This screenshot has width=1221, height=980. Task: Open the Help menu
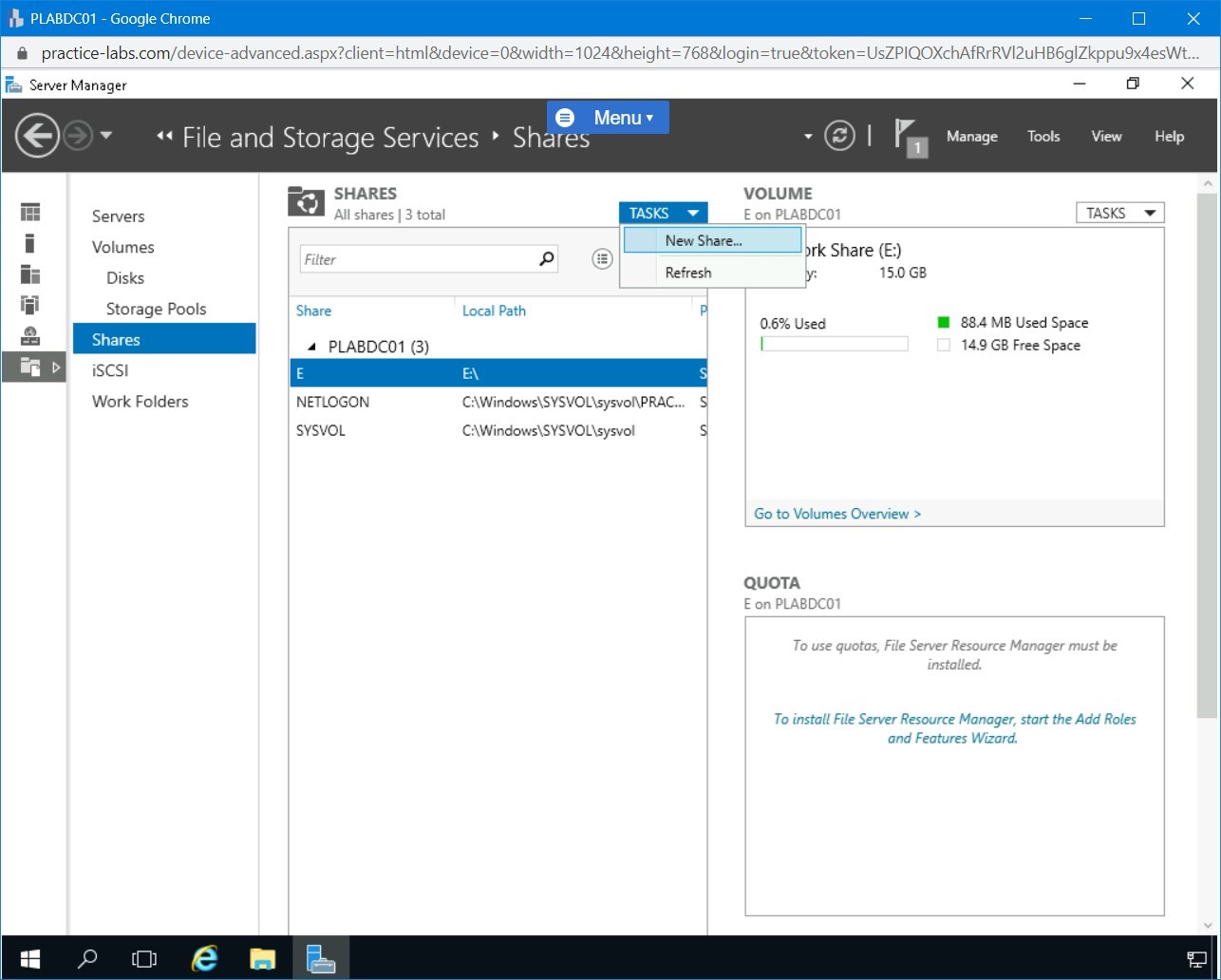1169,137
